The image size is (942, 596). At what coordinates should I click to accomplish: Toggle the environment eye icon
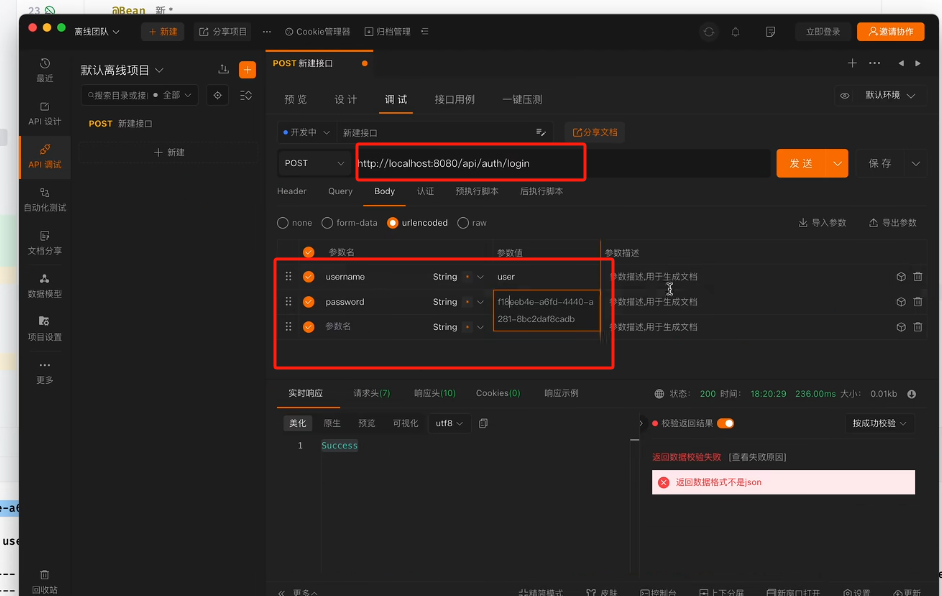(x=844, y=96)
